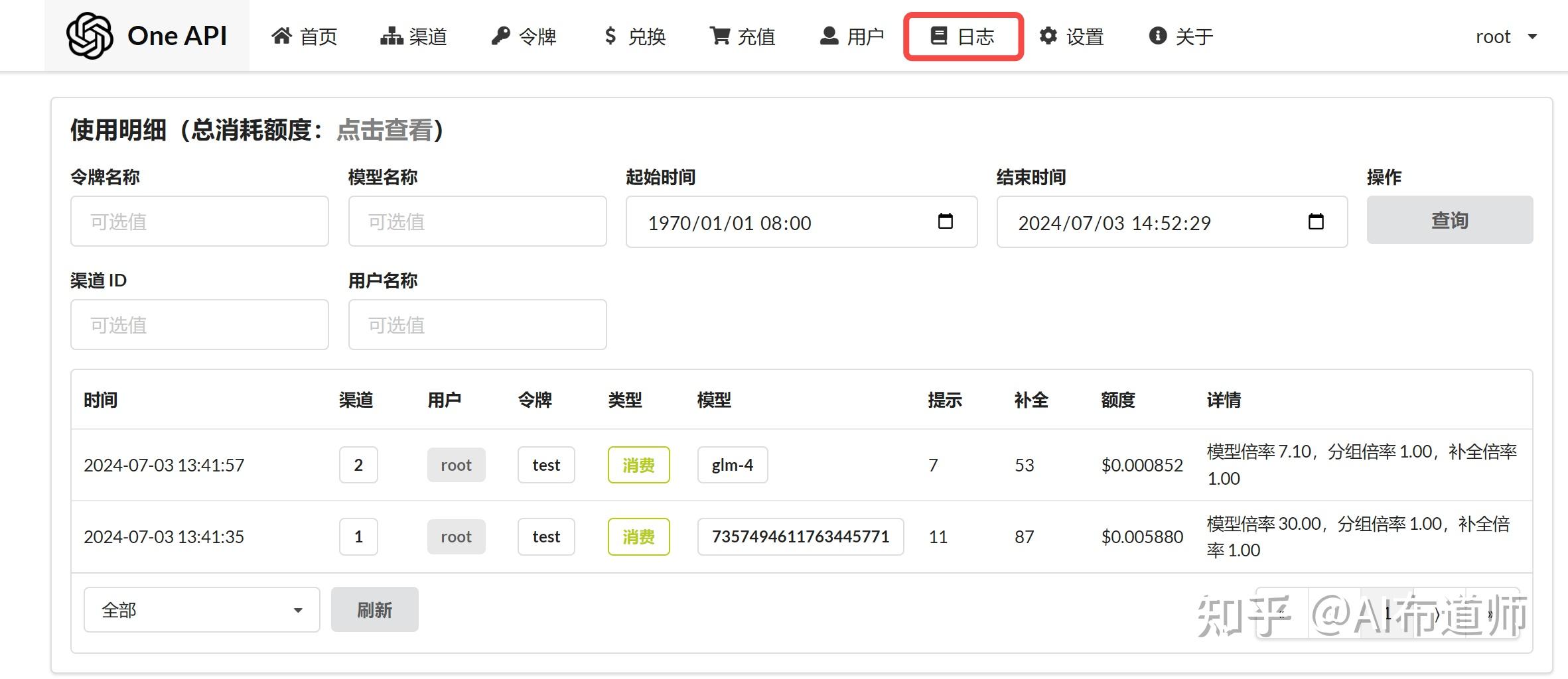Select the 首页 home icon
This screenshot has width=1568, height=679.
coord(281,36)
